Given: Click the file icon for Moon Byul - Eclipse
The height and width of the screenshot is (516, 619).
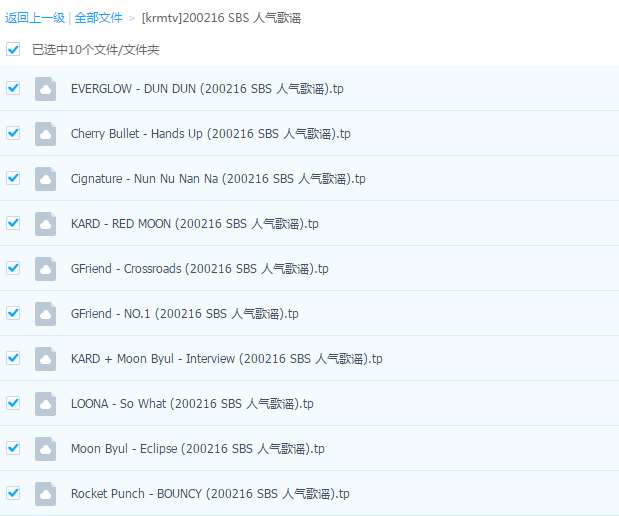Looking at the screenshot, I should tap(45, 449).
